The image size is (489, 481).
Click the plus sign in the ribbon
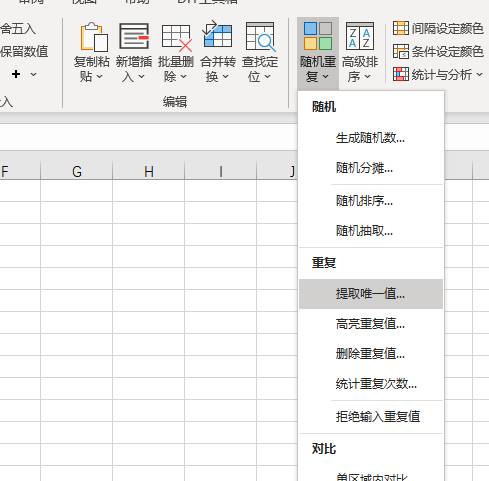16,74
